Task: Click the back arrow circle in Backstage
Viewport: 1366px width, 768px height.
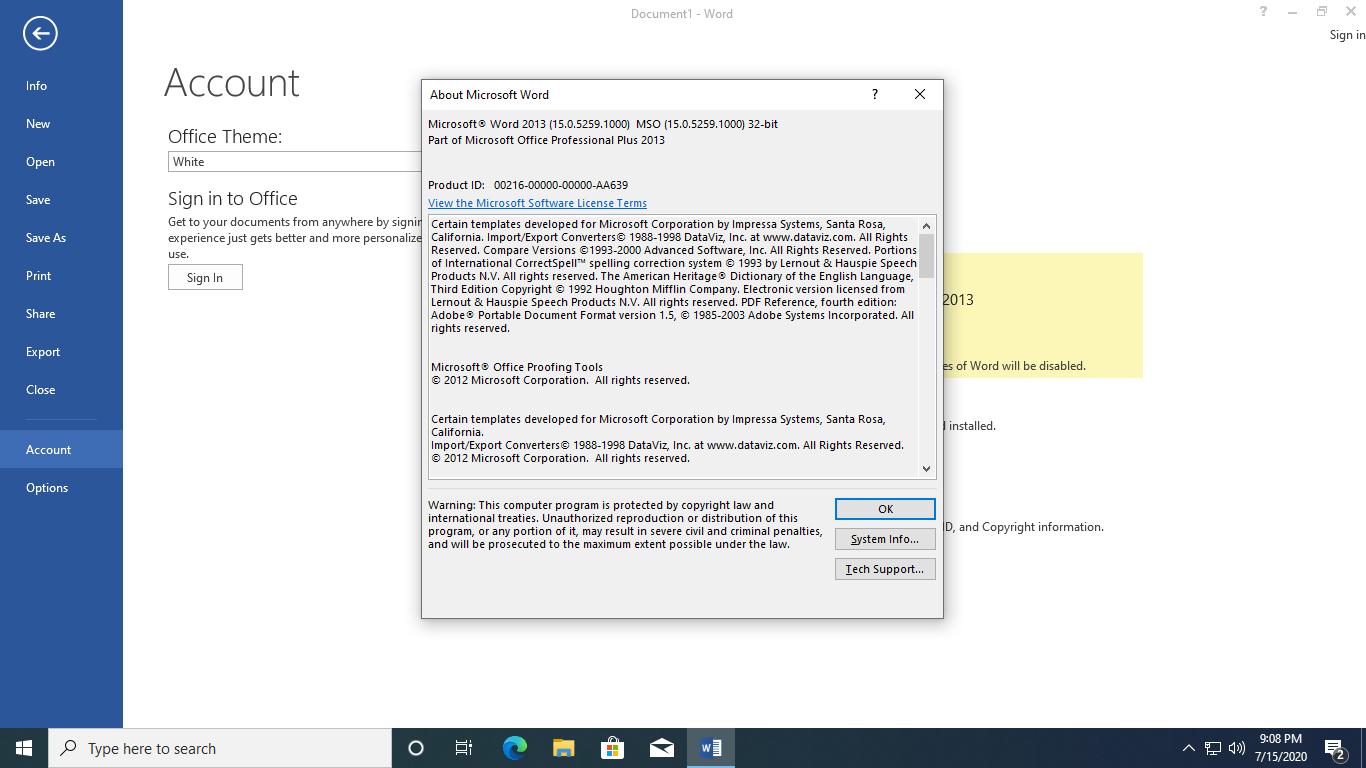Action: click(40, 34)
